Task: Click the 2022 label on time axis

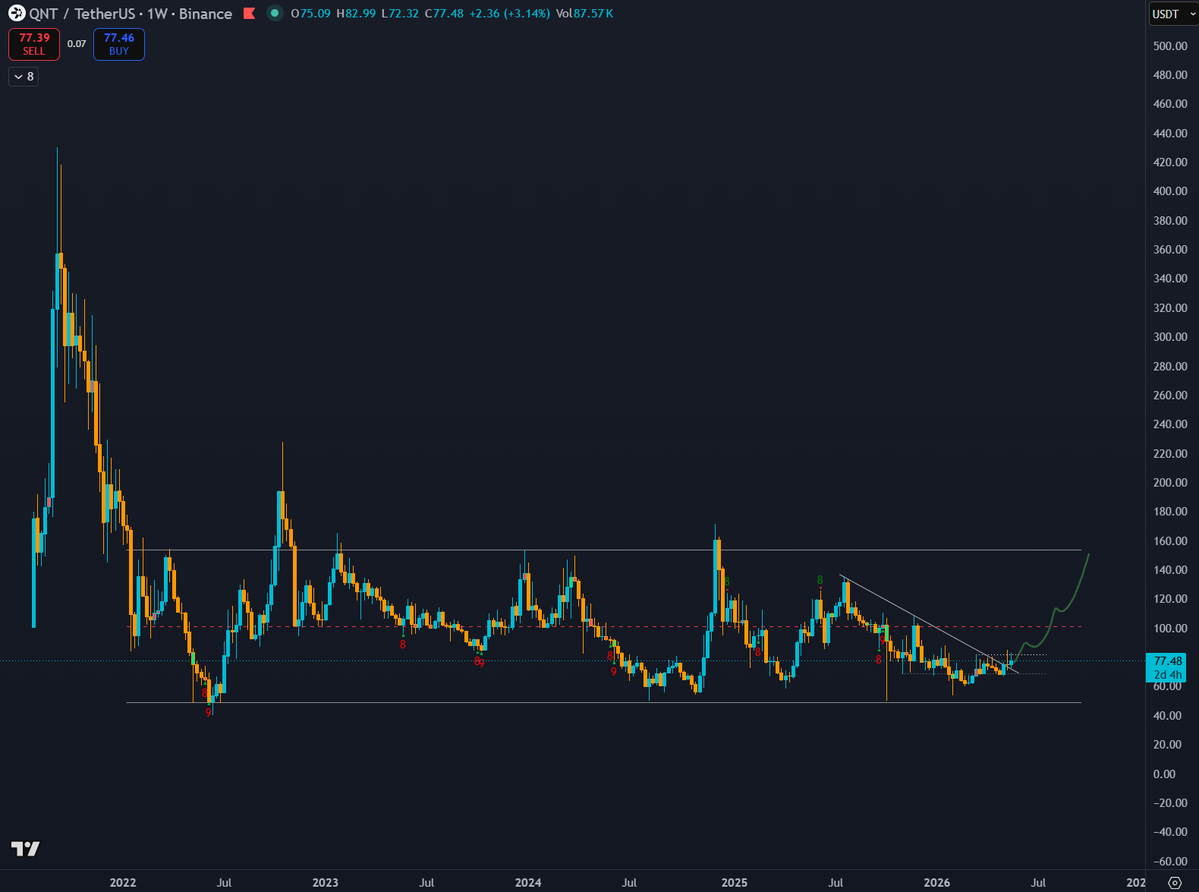Action: coord(123,883)
